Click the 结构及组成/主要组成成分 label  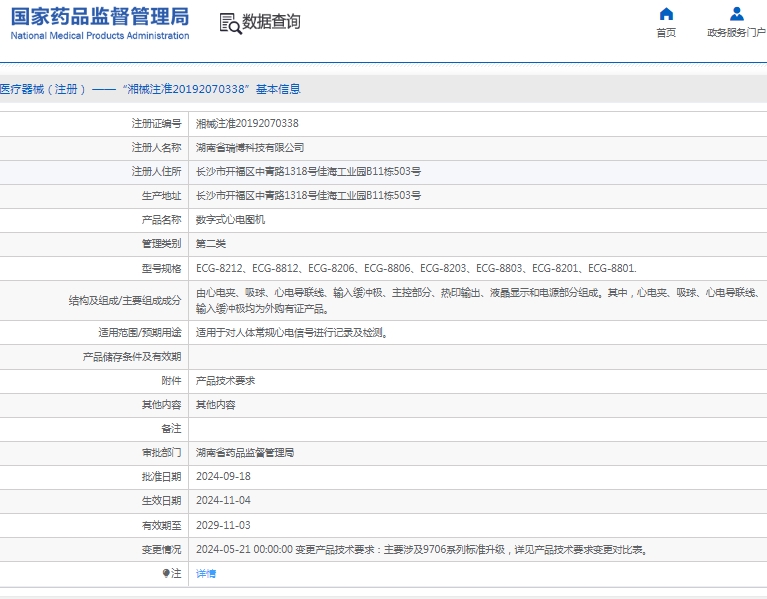(x=125, y=300)
